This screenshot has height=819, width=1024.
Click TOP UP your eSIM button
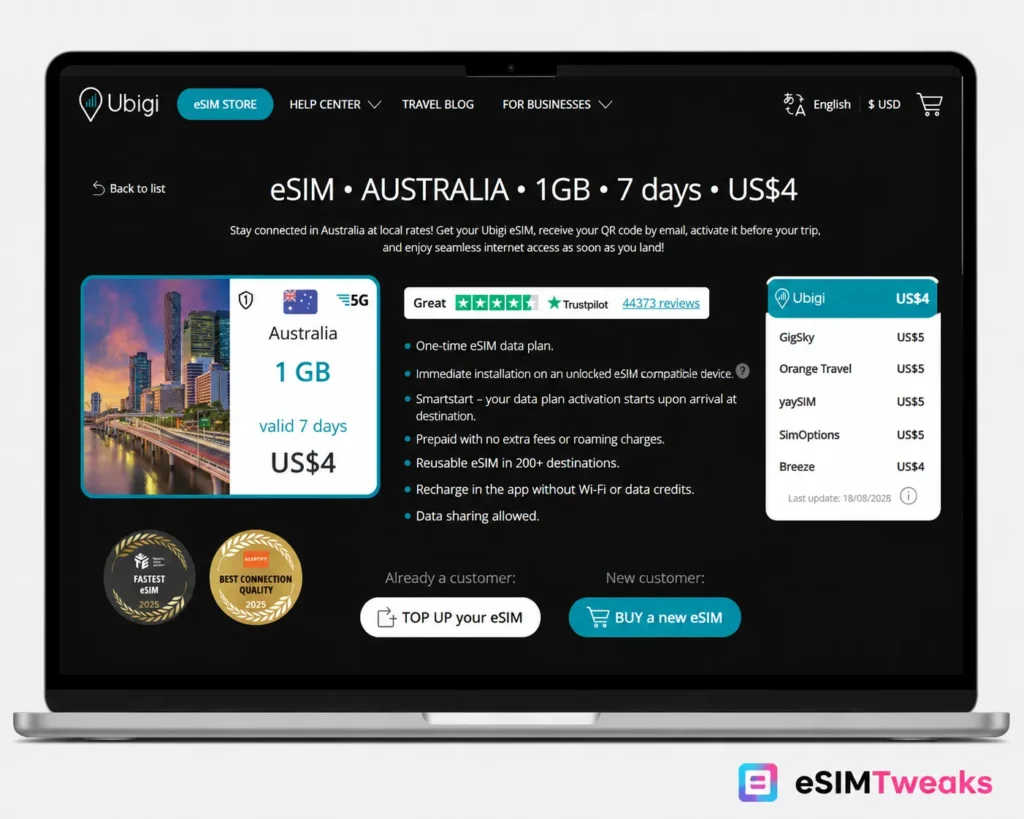point(450,617)
